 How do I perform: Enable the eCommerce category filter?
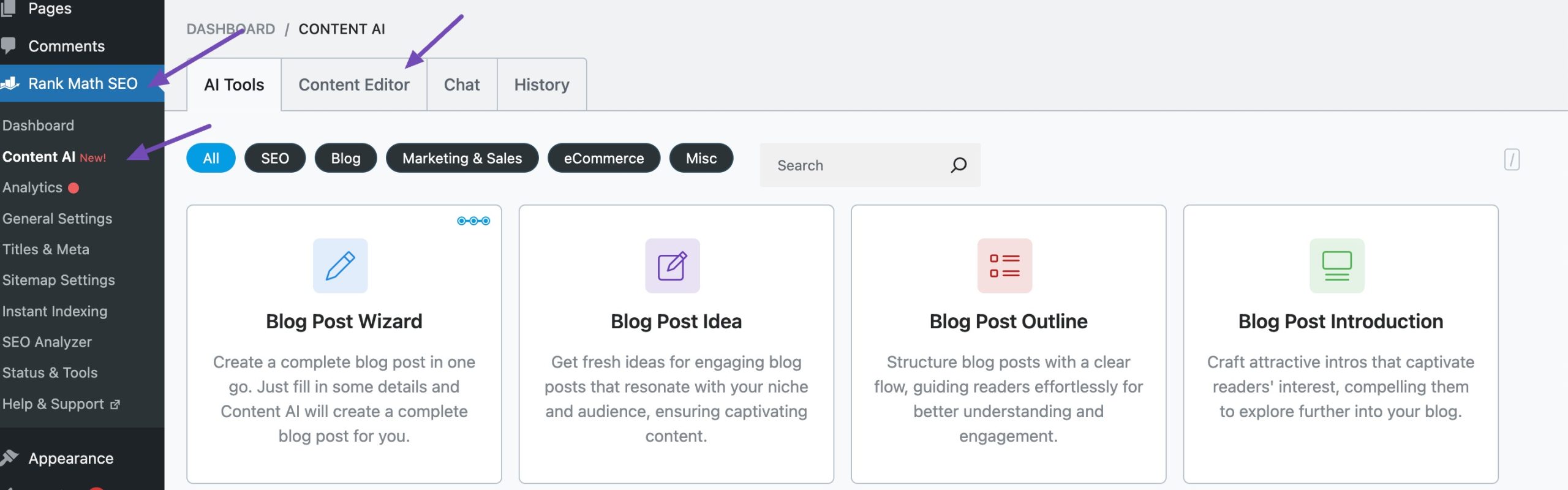click(603, 158)
